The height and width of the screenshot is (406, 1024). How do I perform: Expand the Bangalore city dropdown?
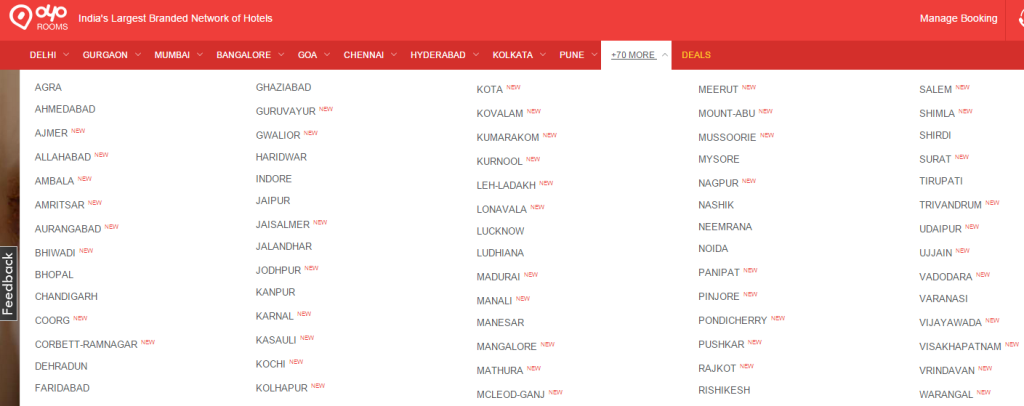tap(250, 55)
